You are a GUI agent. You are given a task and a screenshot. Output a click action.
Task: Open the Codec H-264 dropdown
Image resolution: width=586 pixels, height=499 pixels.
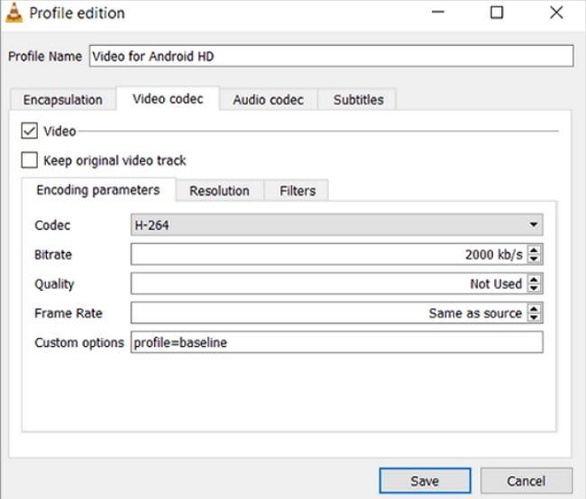(337, 225)
